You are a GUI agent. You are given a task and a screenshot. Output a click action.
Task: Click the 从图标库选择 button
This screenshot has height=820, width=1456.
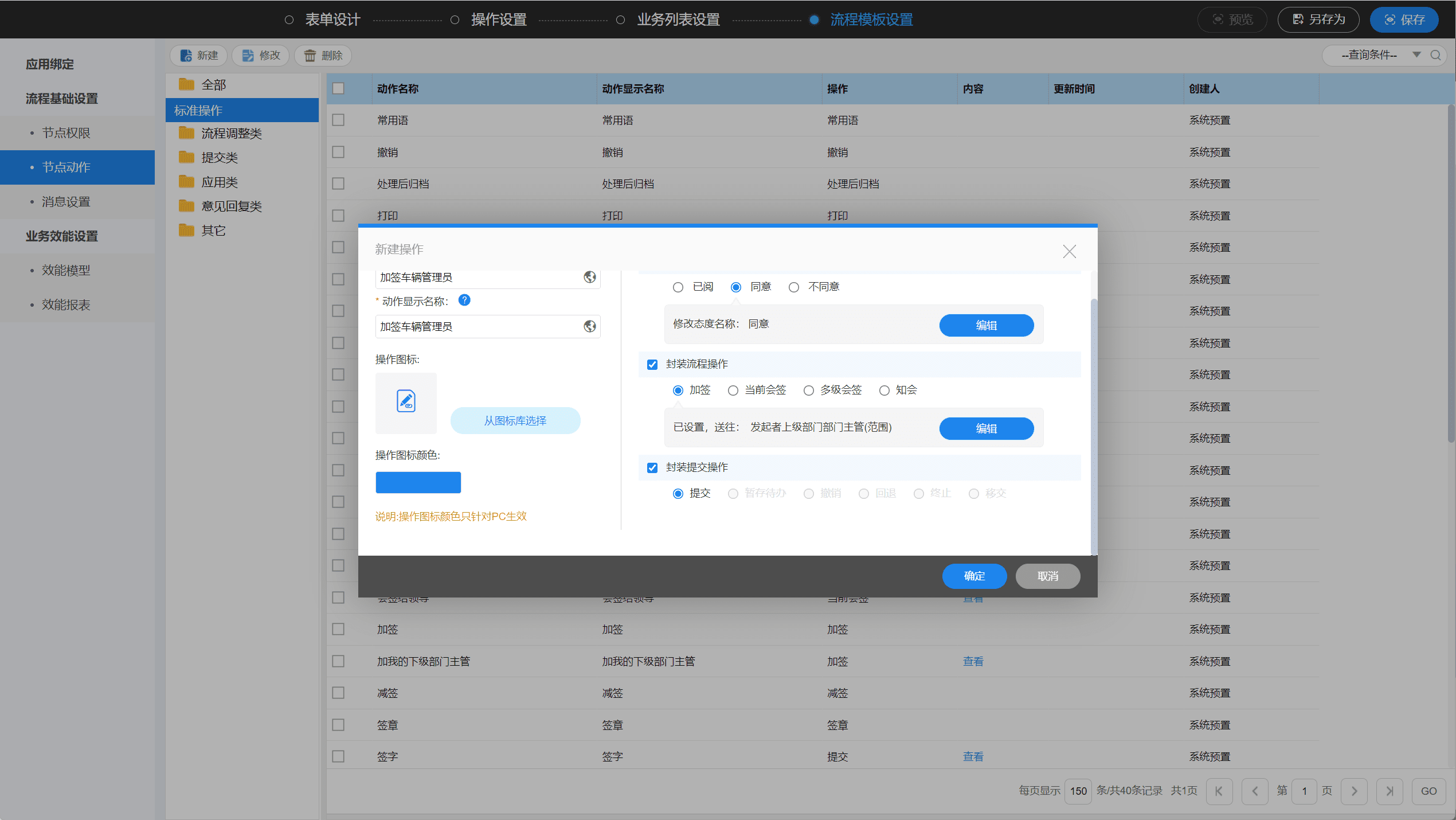tap(515, 420)
